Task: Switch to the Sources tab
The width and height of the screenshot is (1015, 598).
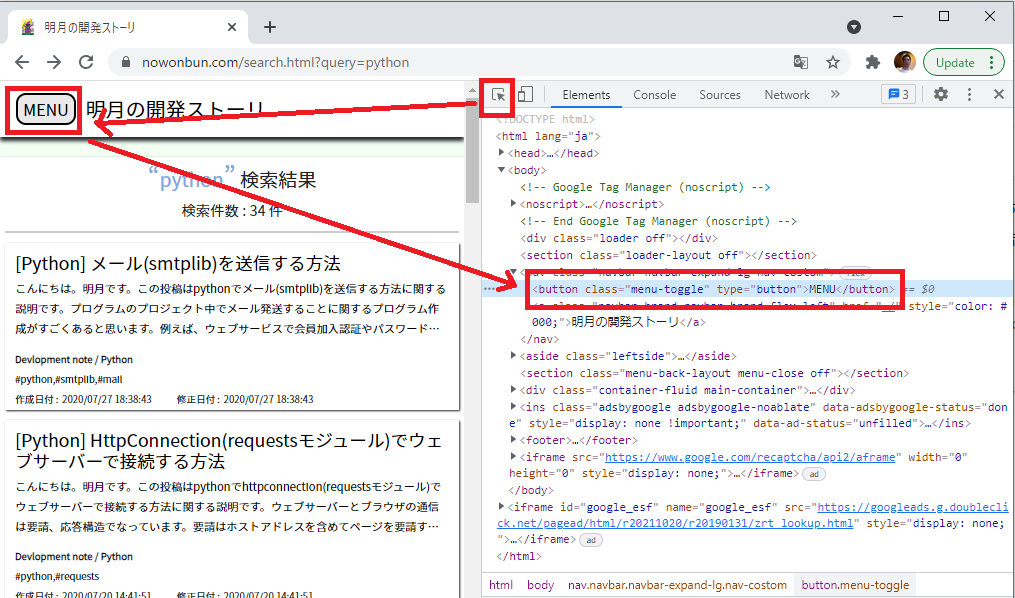Action: click(720, 94)
